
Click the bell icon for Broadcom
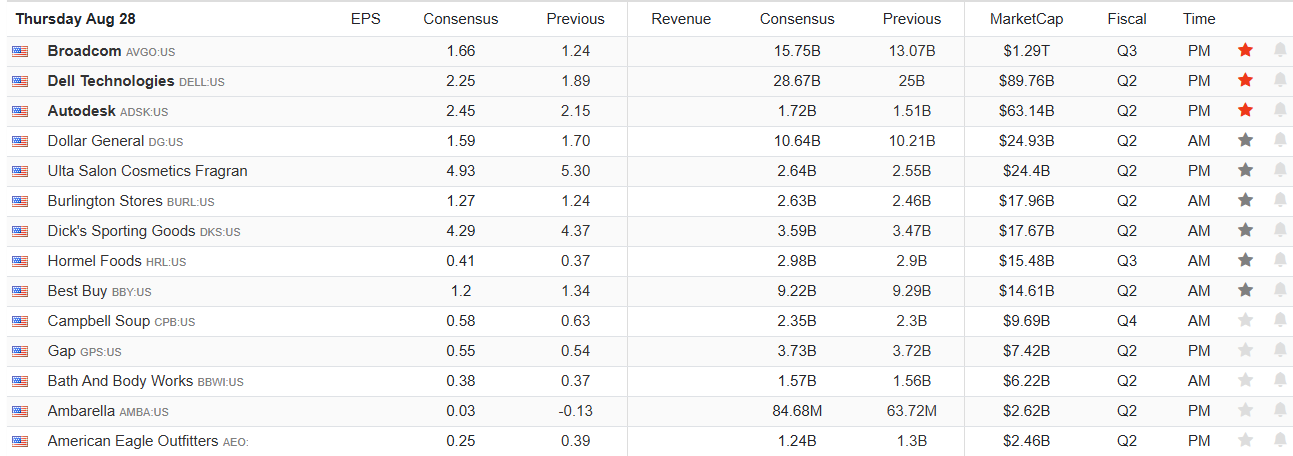pyautogui.click(x=1280, y=50)
